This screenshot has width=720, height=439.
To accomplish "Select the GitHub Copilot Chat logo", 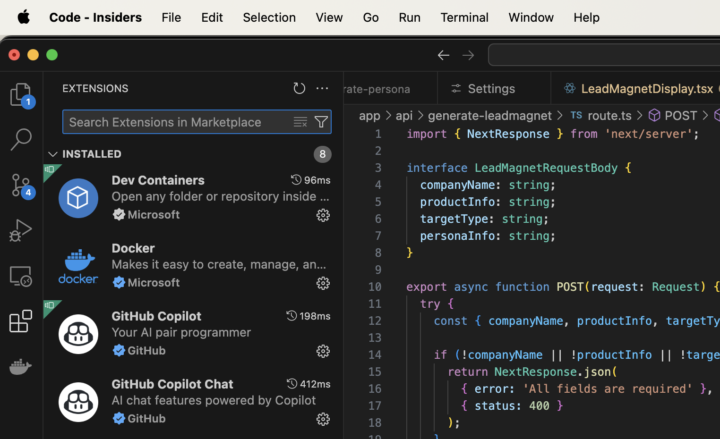I will (78, 402).
